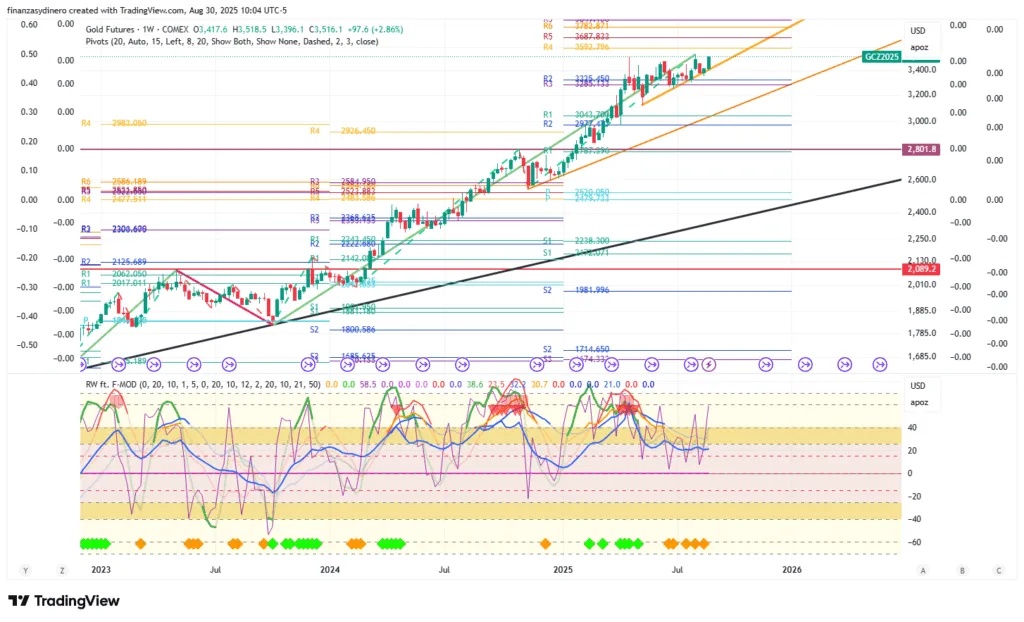Click the 21.0 value in the F-MOD legend

(x=612, y=385)
